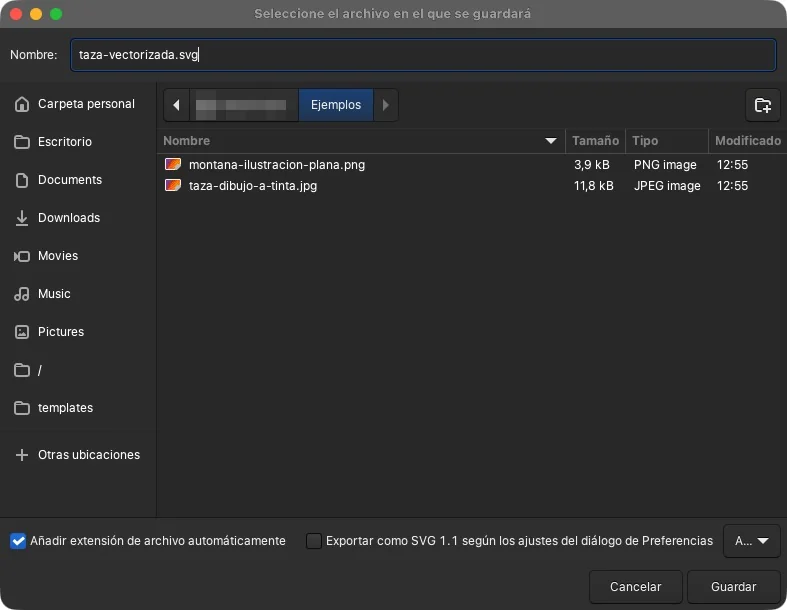Create a new folder with the folder-plus icon
The width and height of the screenshot is (787, 610).
762,105
